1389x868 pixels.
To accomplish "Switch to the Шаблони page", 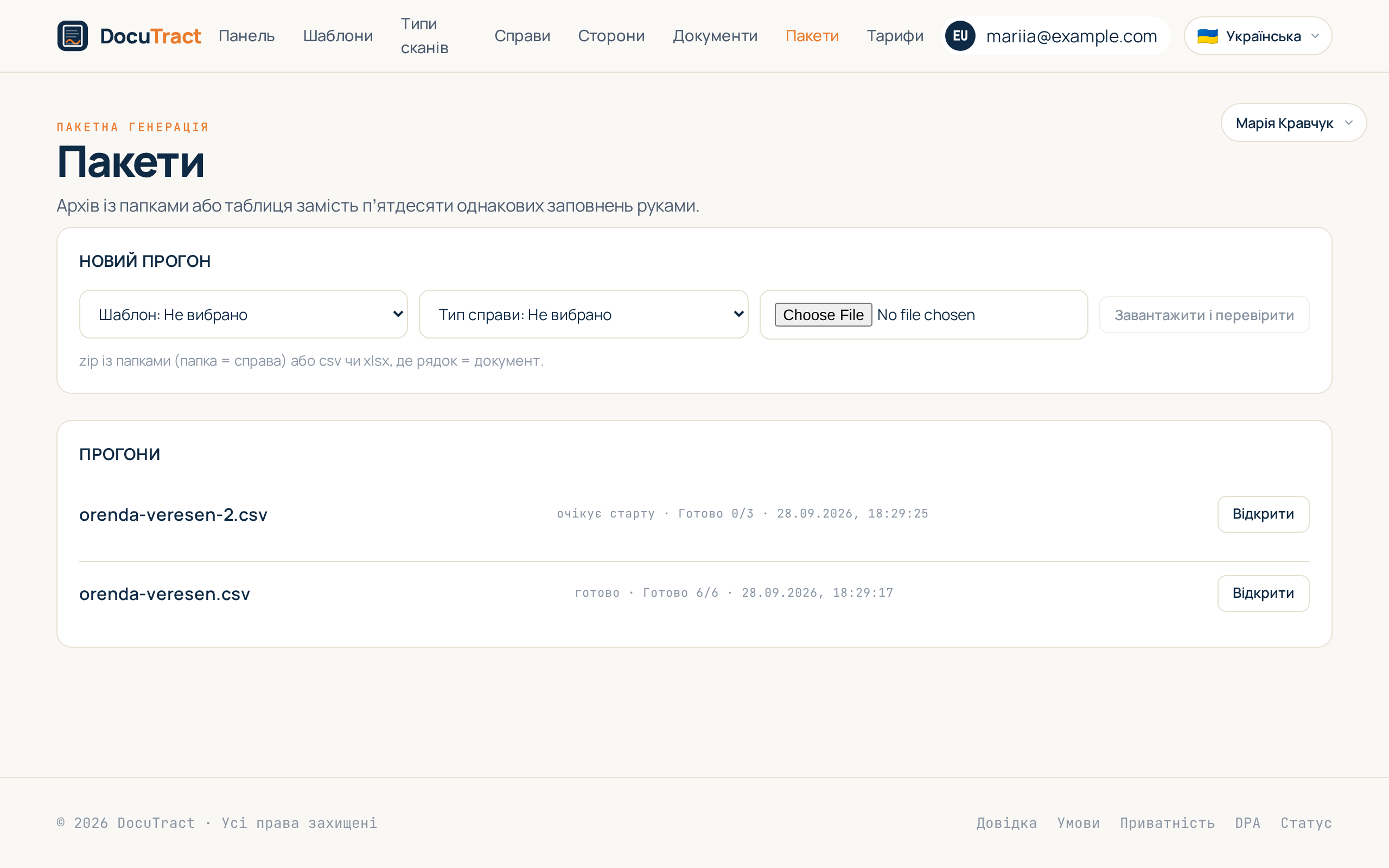I will (x=338, y=36).
